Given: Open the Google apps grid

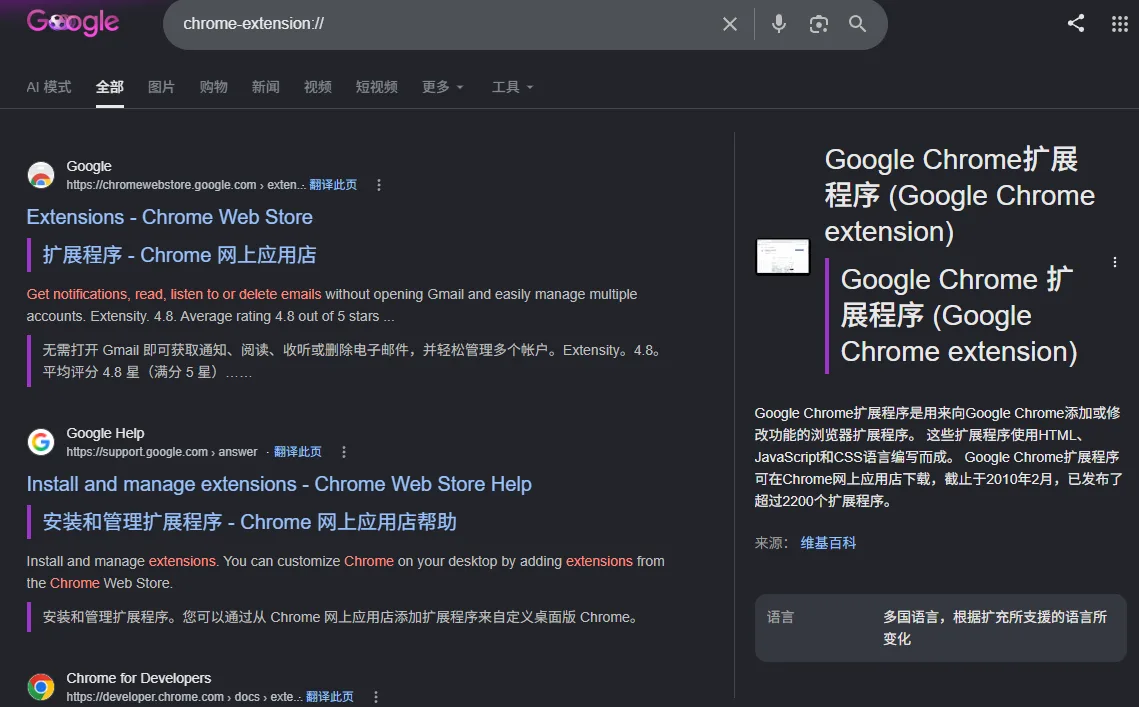Looking at the screenshot, I should pyautogui.click(x=1119, y=24).
